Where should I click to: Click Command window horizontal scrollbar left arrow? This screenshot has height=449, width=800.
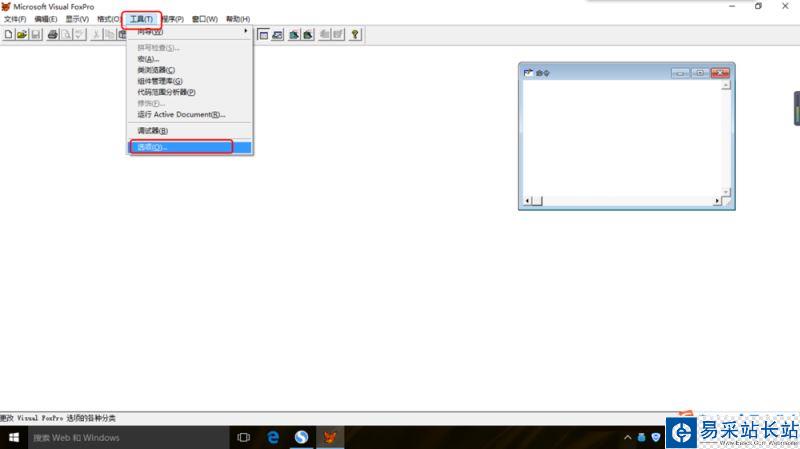coord(527,201)
